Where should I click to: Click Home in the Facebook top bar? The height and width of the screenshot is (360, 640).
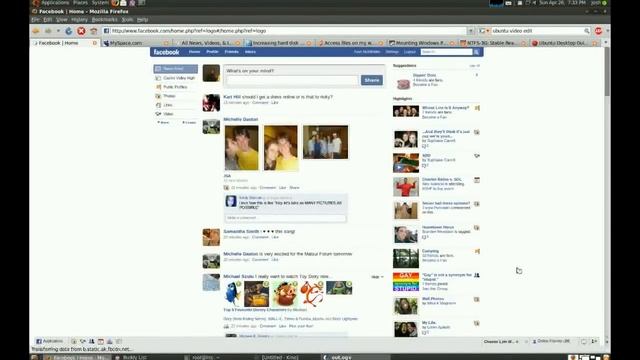[x=194, y=52]
